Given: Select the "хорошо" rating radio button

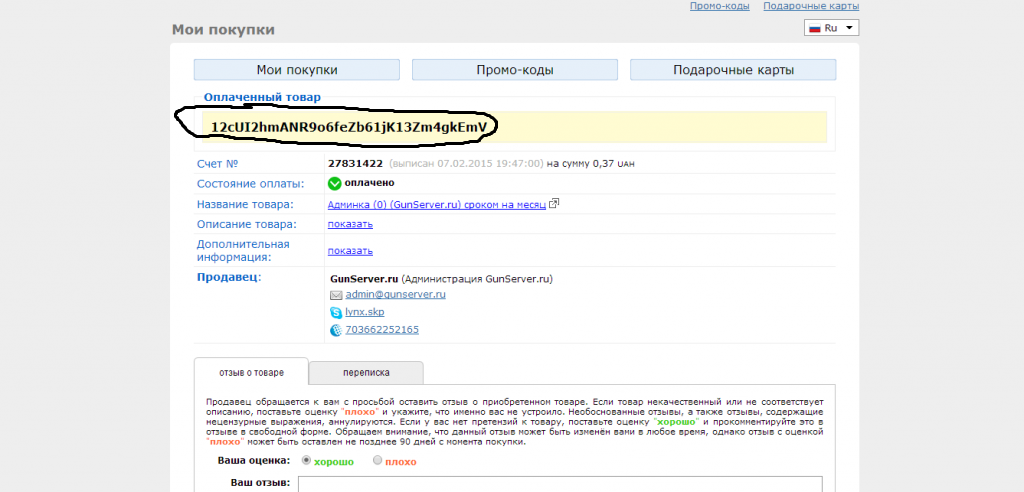Looking at the screenshot, I should coord(306,461).
